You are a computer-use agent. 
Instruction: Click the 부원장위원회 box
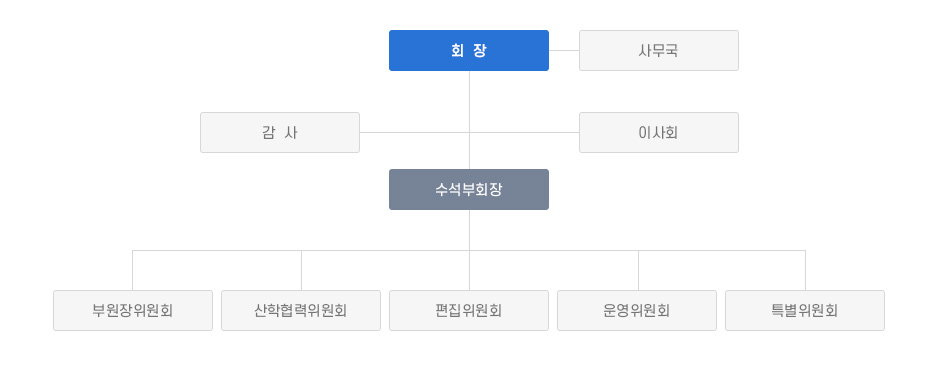coord(133,310)
